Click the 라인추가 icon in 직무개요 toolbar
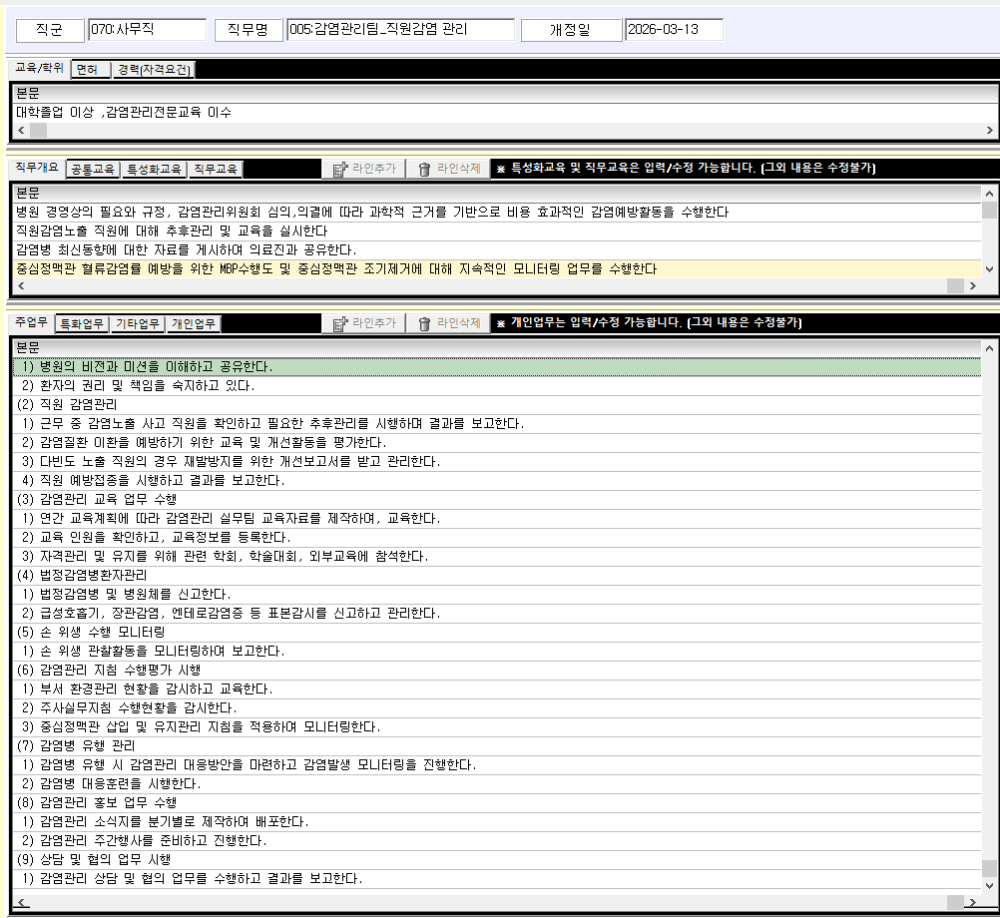1000x918 pixels. pyautogui.click(x=340, y=170)
